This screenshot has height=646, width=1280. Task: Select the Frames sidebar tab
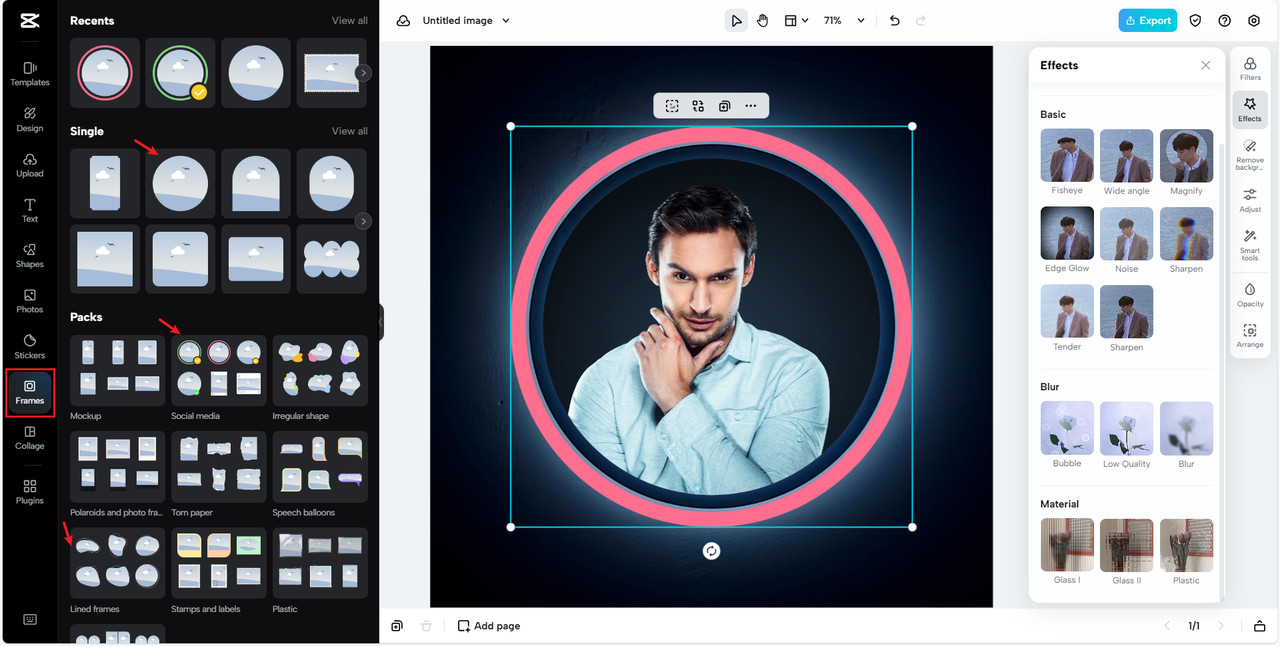tap(30, 392)
